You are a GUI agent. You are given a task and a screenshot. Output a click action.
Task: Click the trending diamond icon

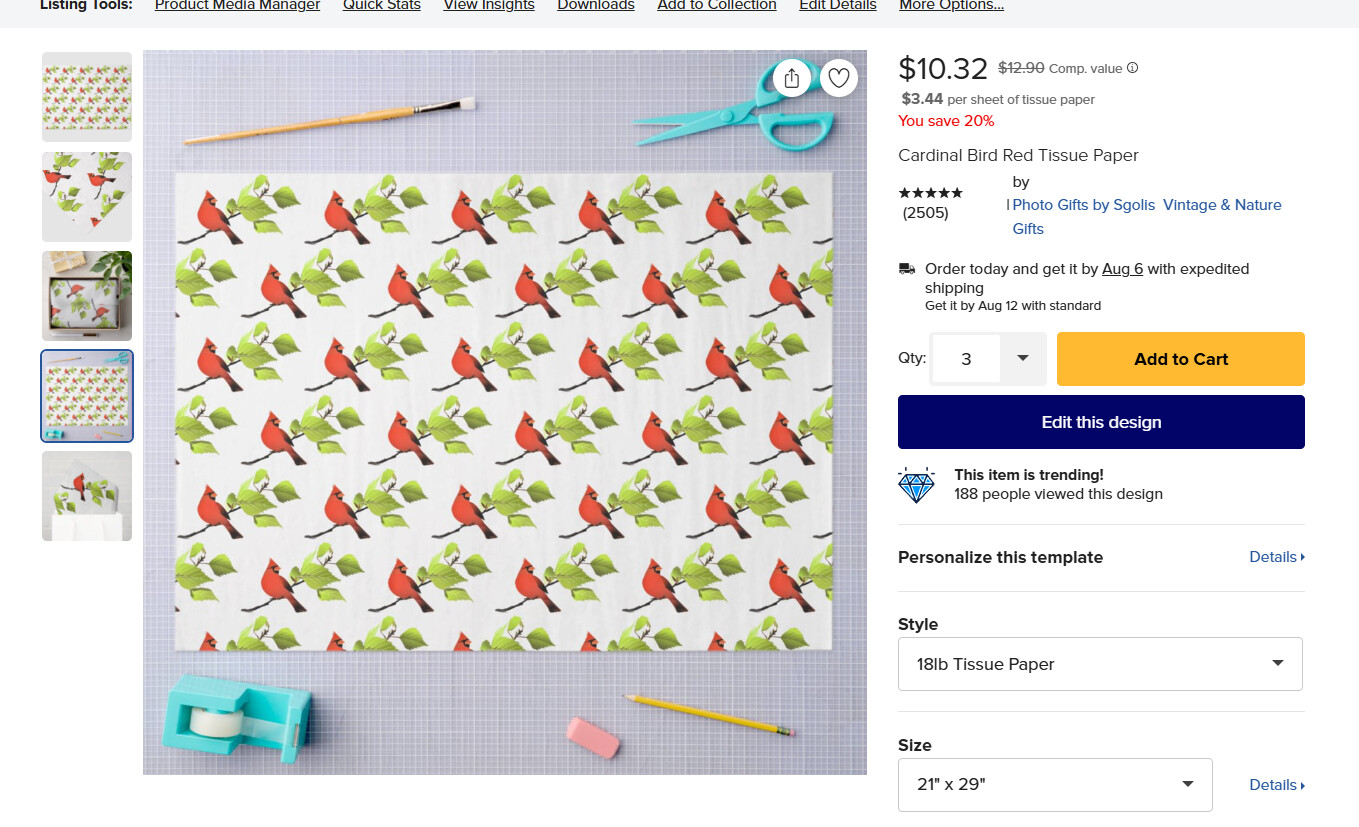(x=916, y=485)
